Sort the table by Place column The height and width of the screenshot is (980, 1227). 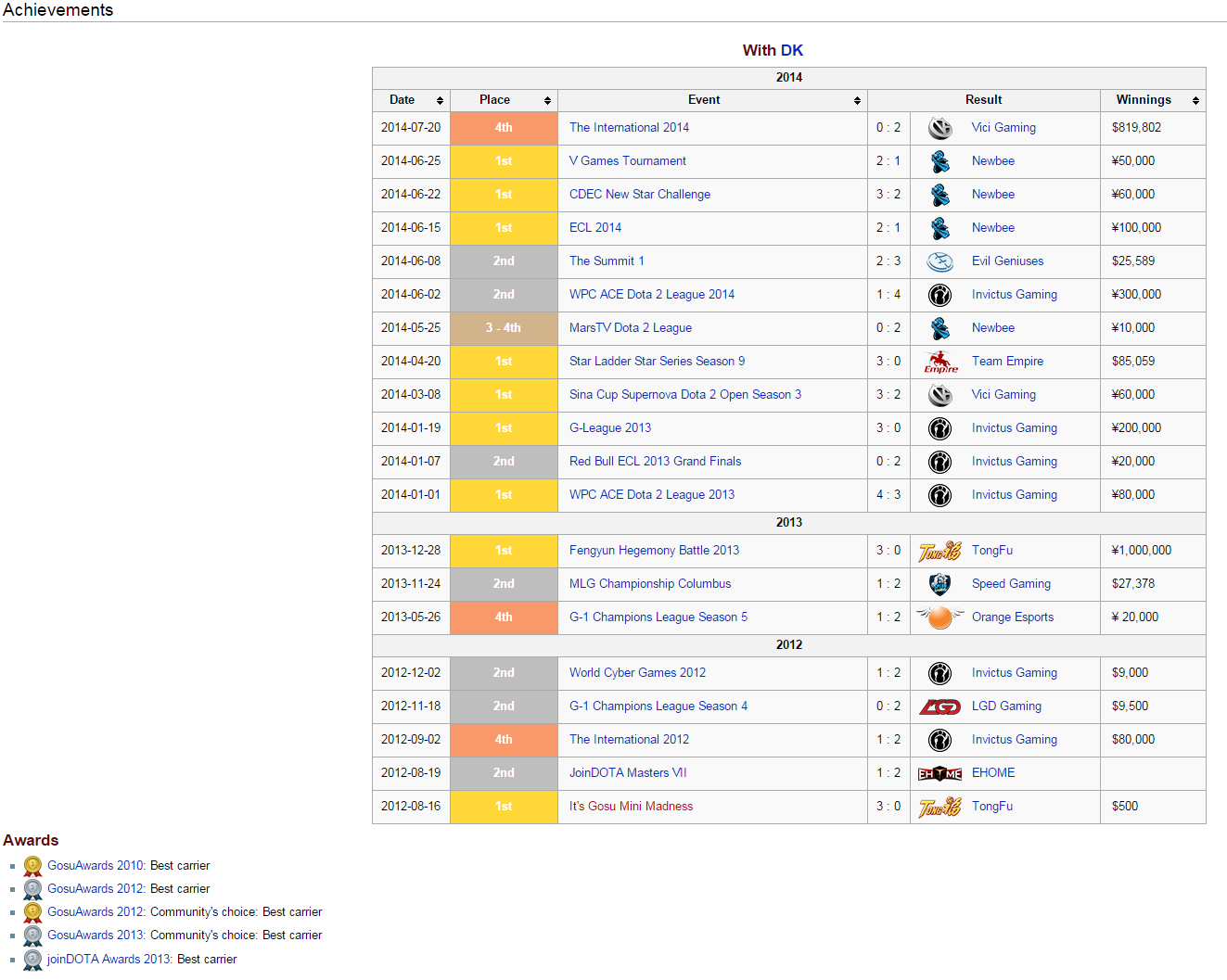tap(547, 100)
